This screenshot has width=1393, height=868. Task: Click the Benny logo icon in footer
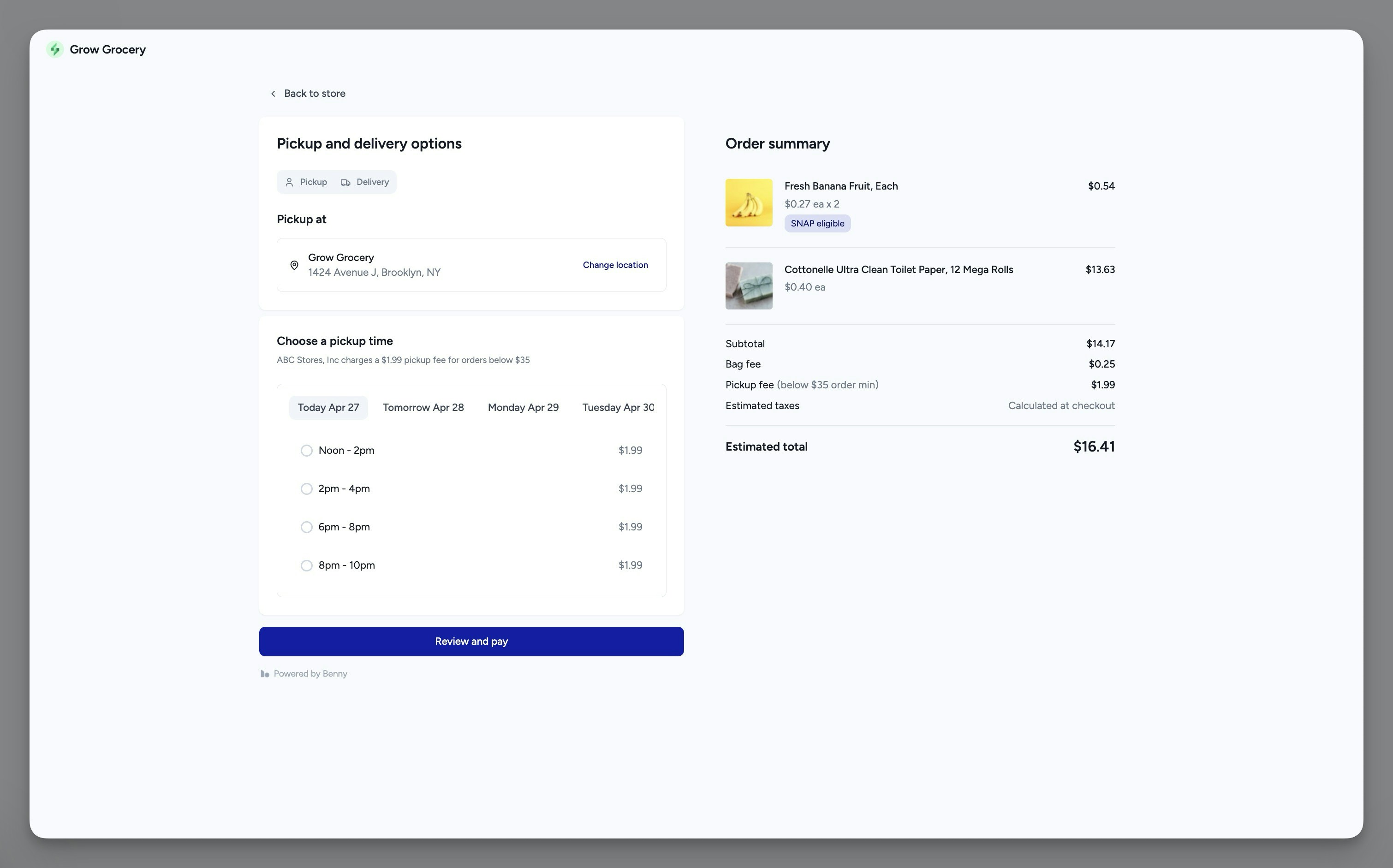click(x=265, y=674)
